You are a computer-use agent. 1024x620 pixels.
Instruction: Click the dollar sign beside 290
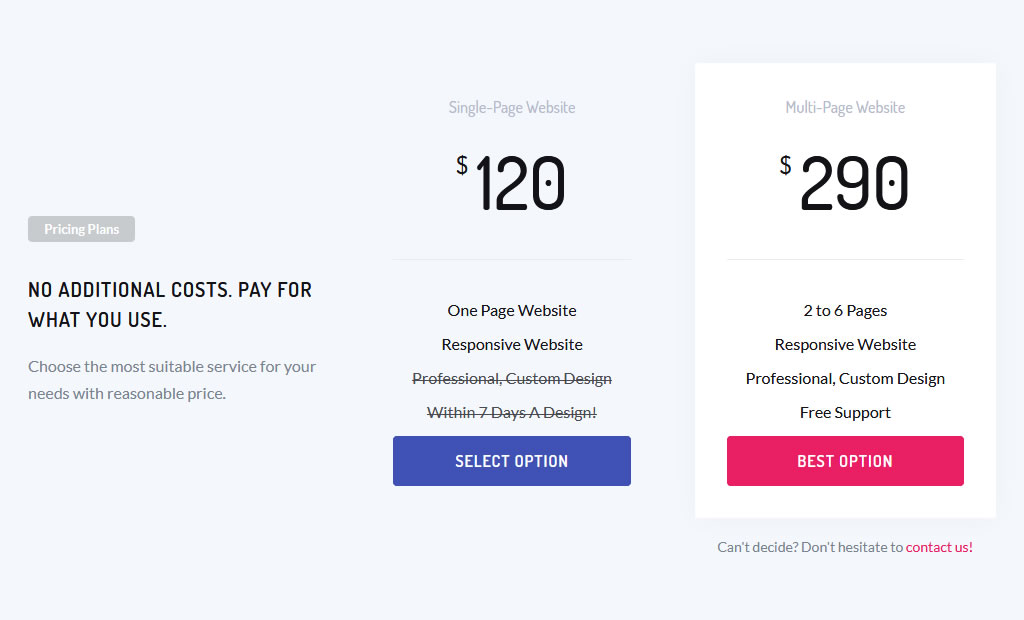click(x=786, y=166)
